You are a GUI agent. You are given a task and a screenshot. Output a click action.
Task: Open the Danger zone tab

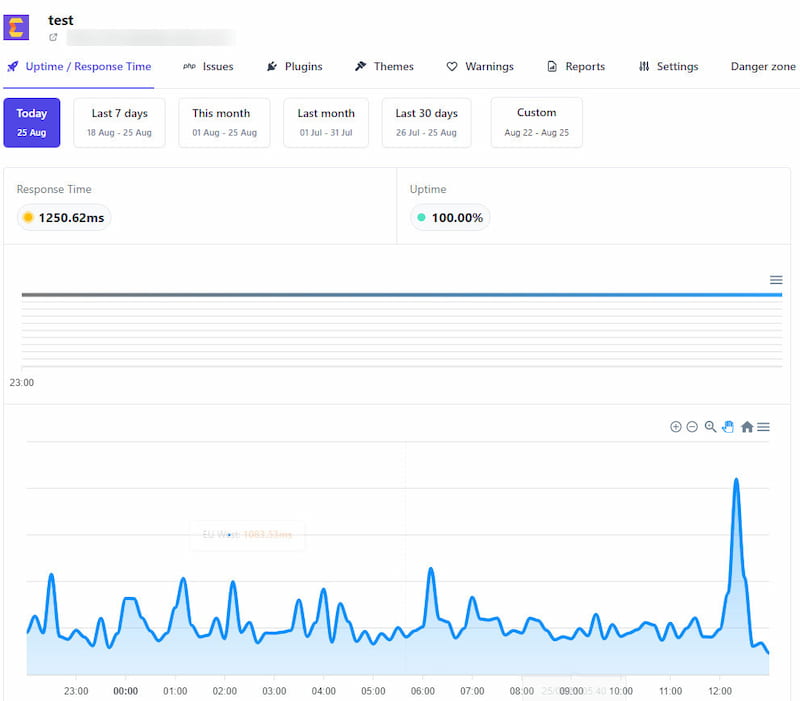pyautogui.click(x=763, y=66)
